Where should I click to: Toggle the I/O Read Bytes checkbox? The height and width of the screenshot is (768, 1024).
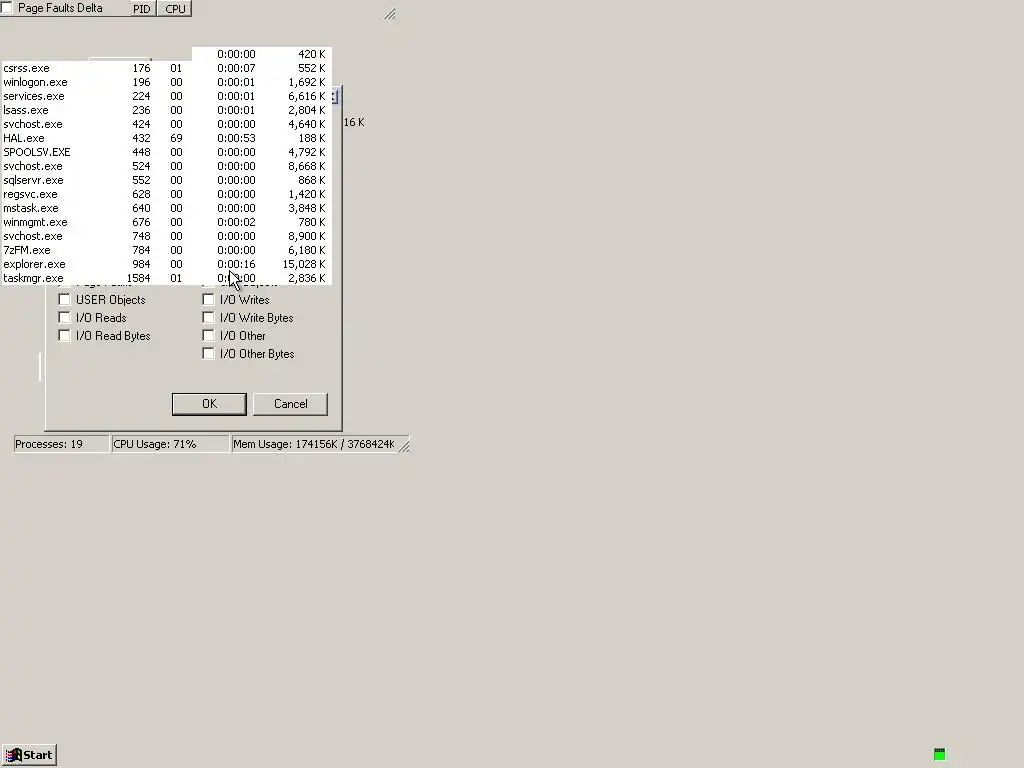coord(64,336)
